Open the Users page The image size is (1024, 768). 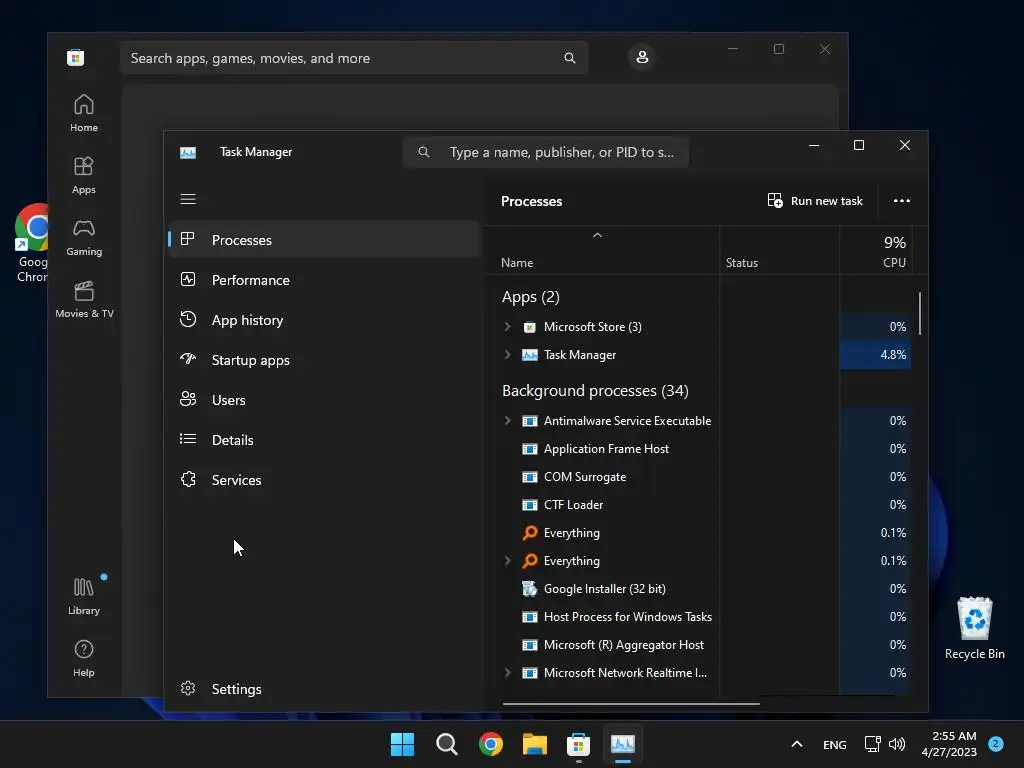(x=325, y=400)
